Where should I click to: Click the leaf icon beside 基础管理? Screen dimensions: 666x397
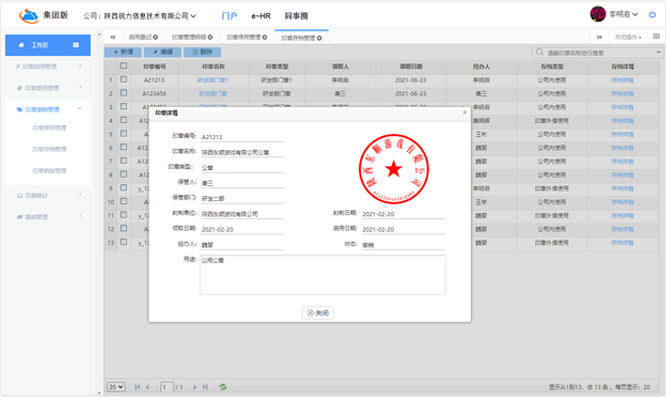(20, 217)
